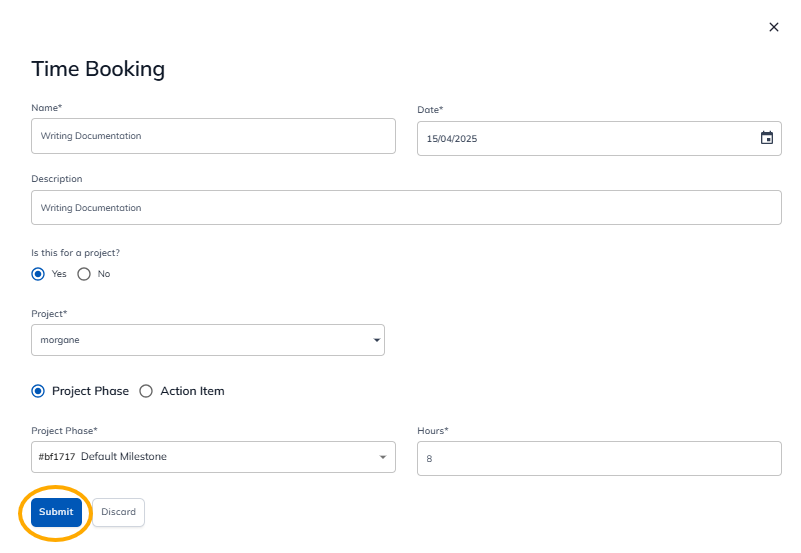Select Yes for project question
The image size is (801, 553).
pyautogui.click(x=38, y=274)
